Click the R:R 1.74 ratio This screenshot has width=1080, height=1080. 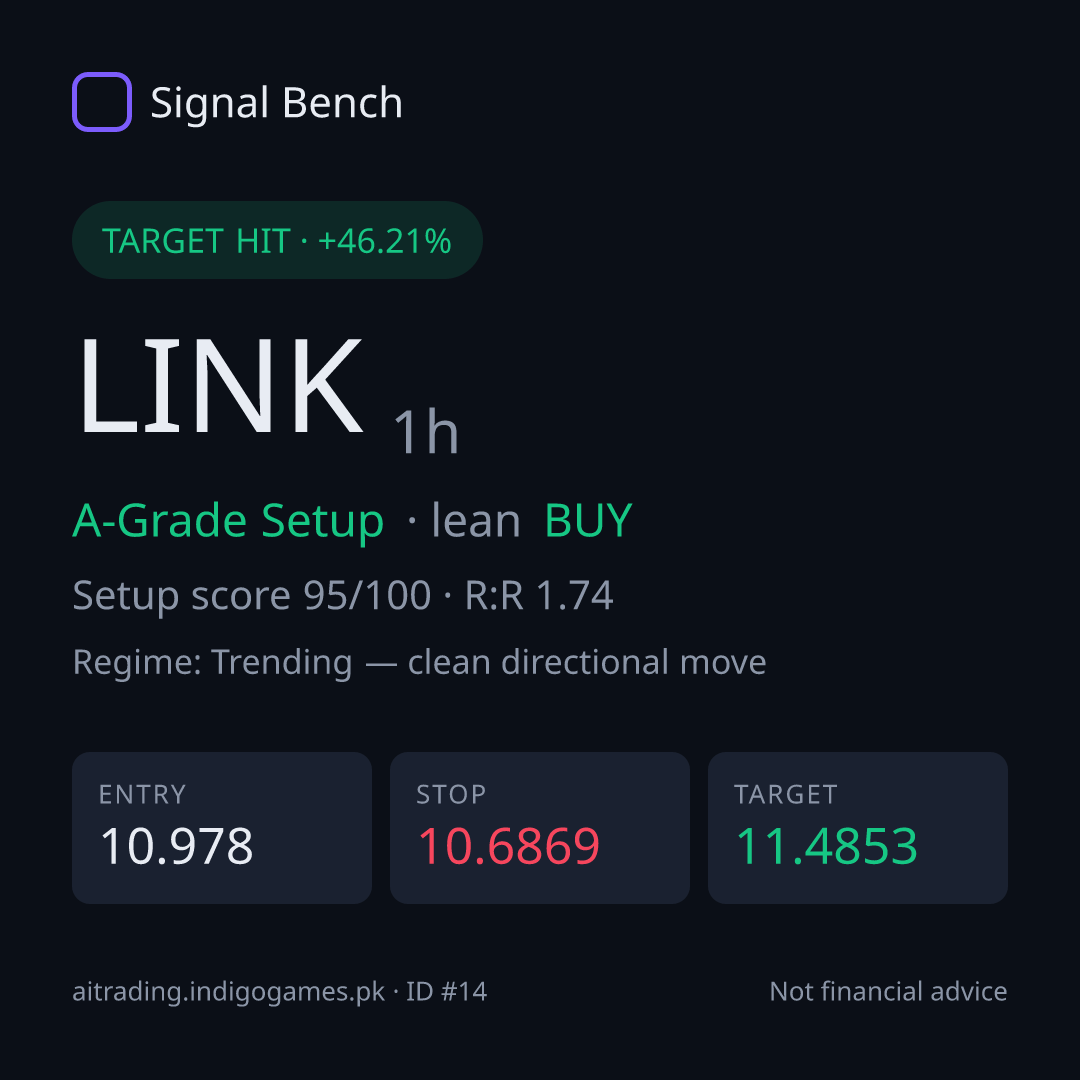[539, 596]
